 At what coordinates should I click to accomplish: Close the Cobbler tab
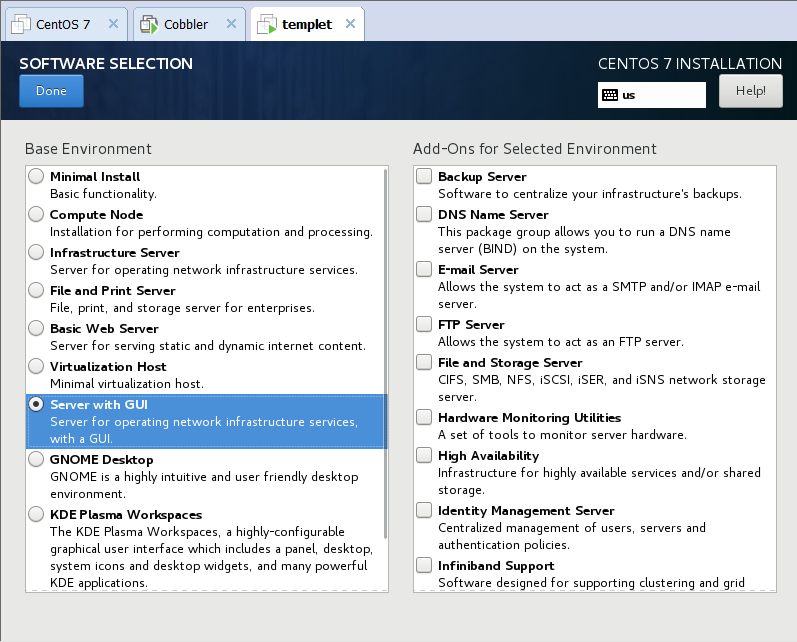coord(231,24)
